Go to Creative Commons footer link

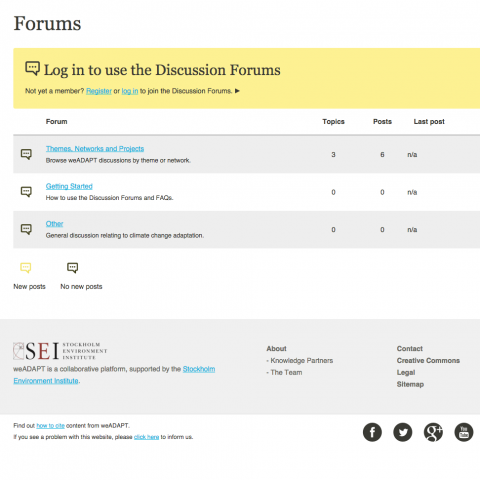(x=428, y=361)
